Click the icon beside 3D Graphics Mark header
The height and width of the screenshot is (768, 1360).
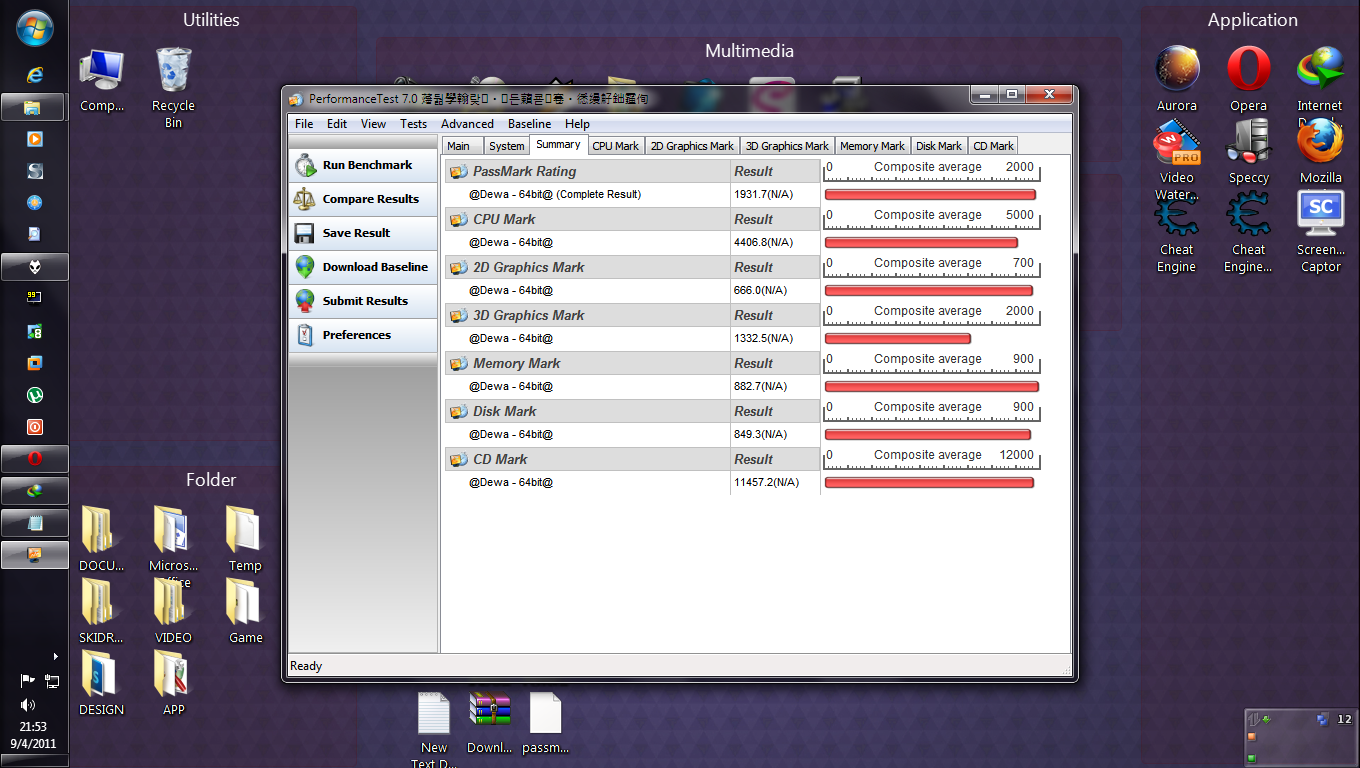[458, 315]
